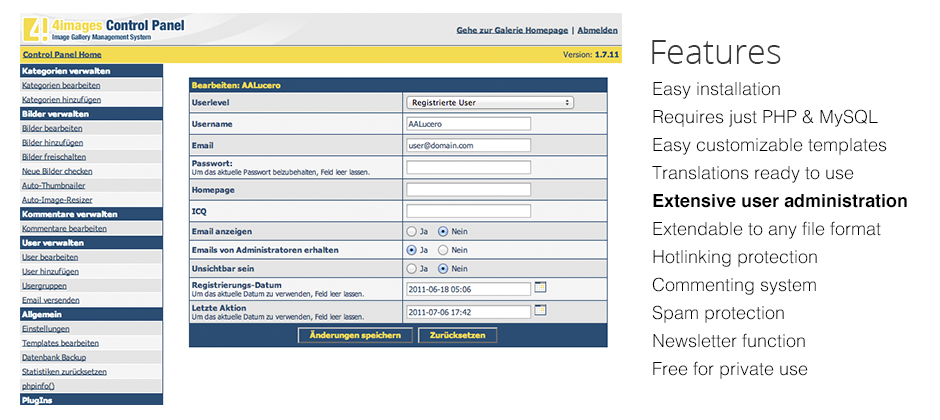Open calendar picker for Registrierungs-Datum
This screenshot has width=940, height=420.
[x=540, y=288]
